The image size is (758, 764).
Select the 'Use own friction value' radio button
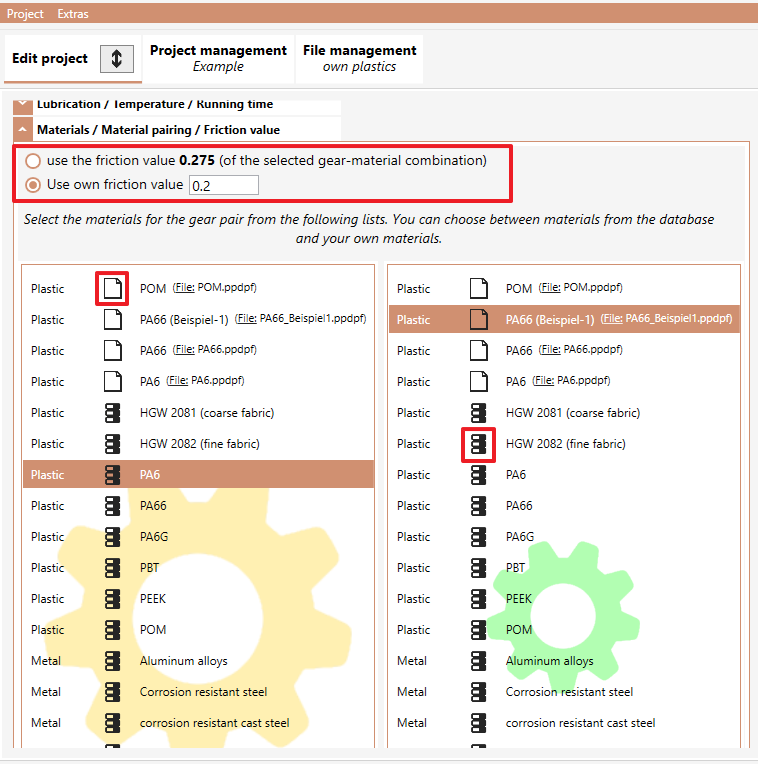(33, 185)
